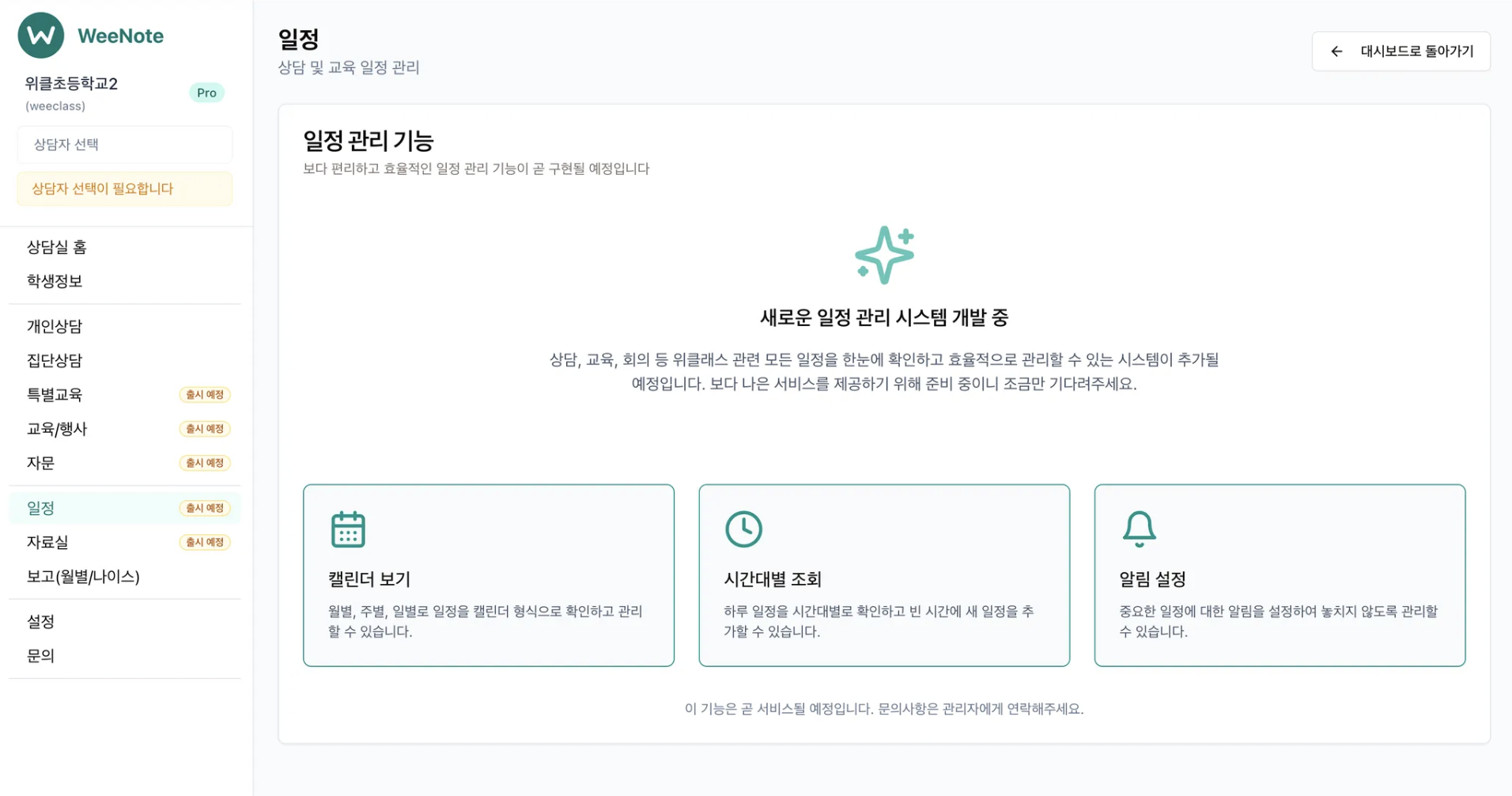Open the 문의 link in sidebar
1512x796 pixels.
coord(41,655)
